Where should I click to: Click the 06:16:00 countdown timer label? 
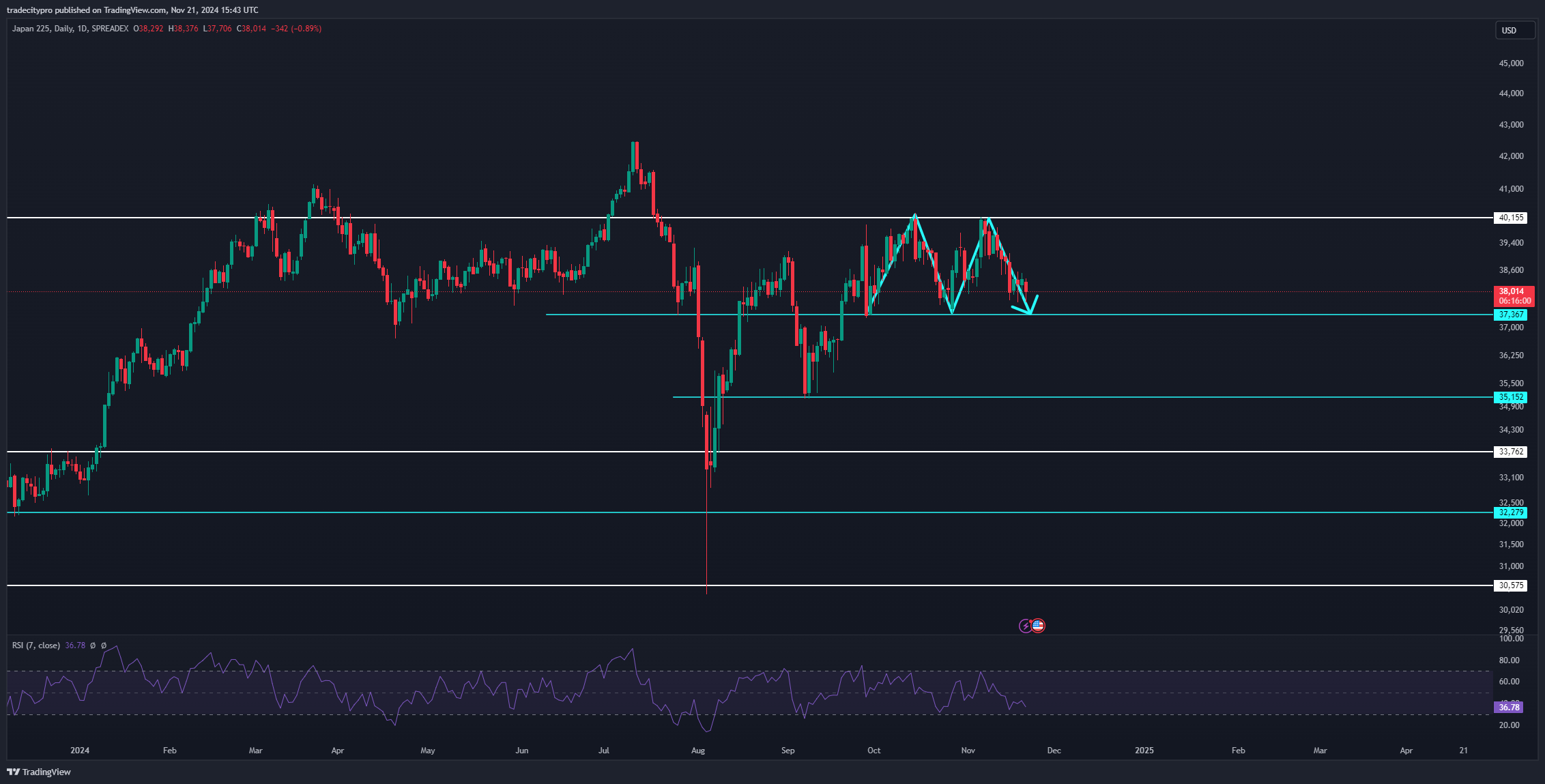tap(1514, 301)
